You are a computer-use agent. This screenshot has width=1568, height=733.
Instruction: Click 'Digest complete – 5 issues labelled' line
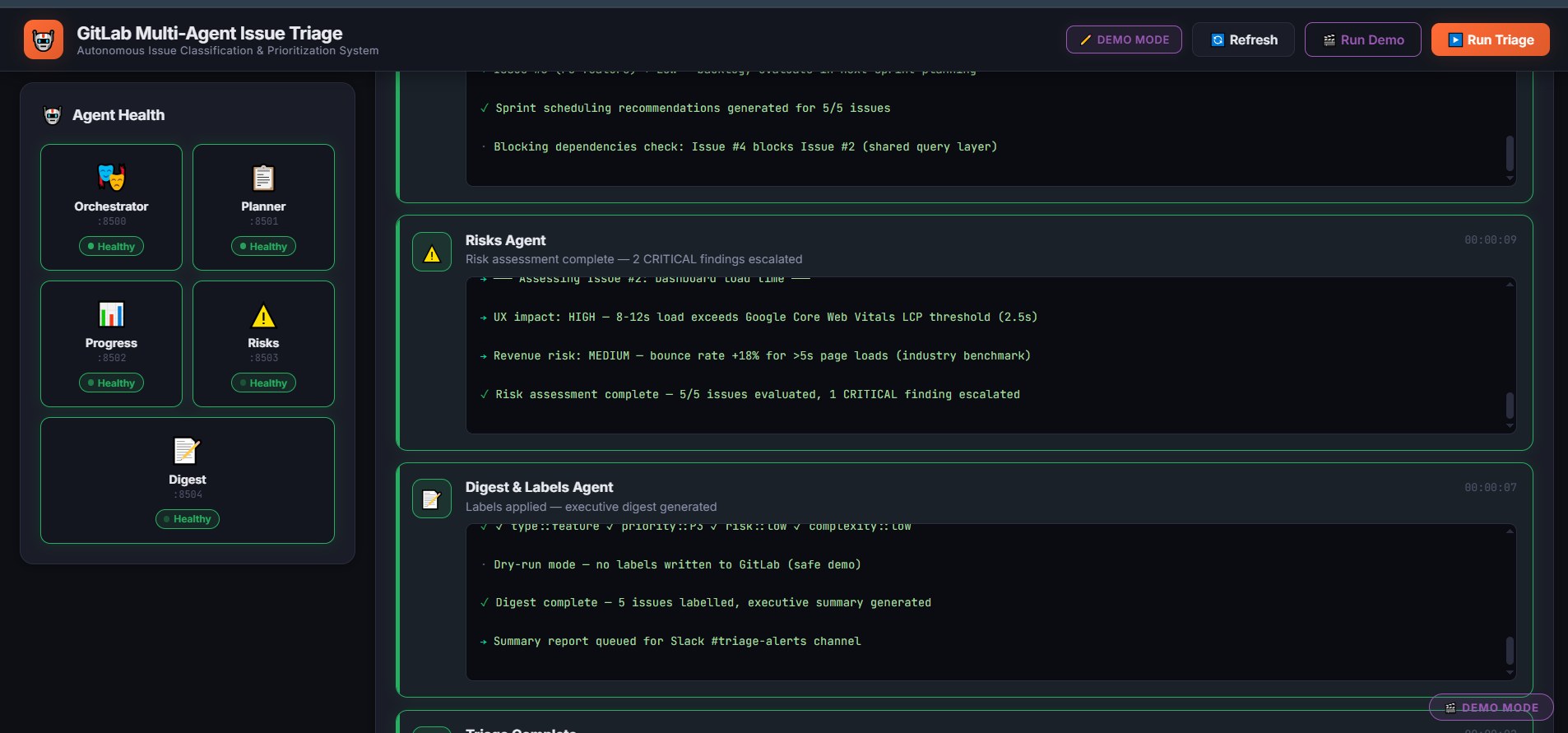click(705, 603)
